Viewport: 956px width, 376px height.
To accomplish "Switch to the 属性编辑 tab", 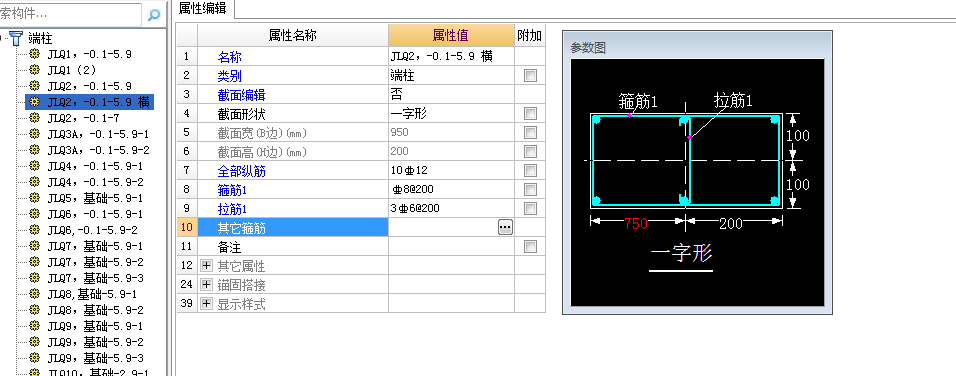I will pos(203,9).
